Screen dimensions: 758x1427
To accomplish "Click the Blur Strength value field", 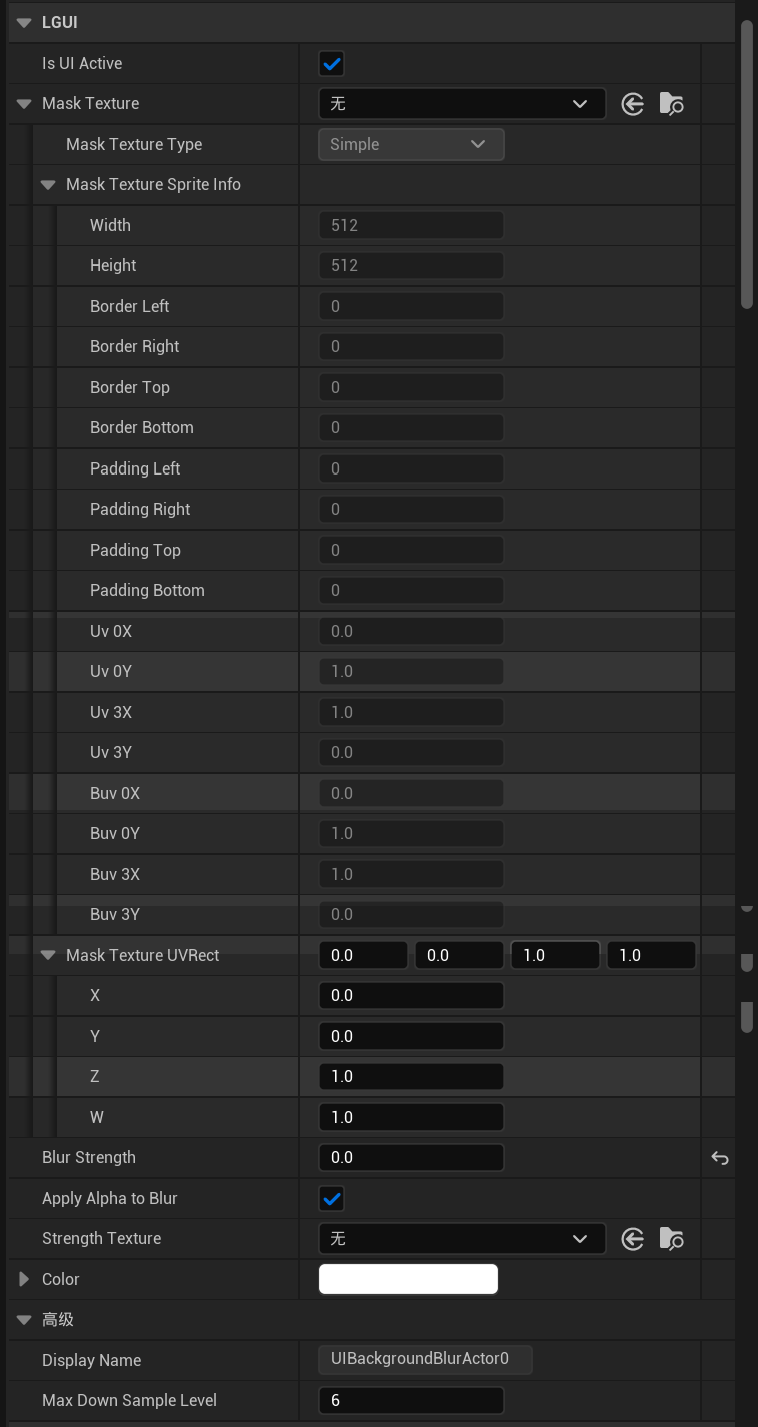I will tap(411, 1158).
